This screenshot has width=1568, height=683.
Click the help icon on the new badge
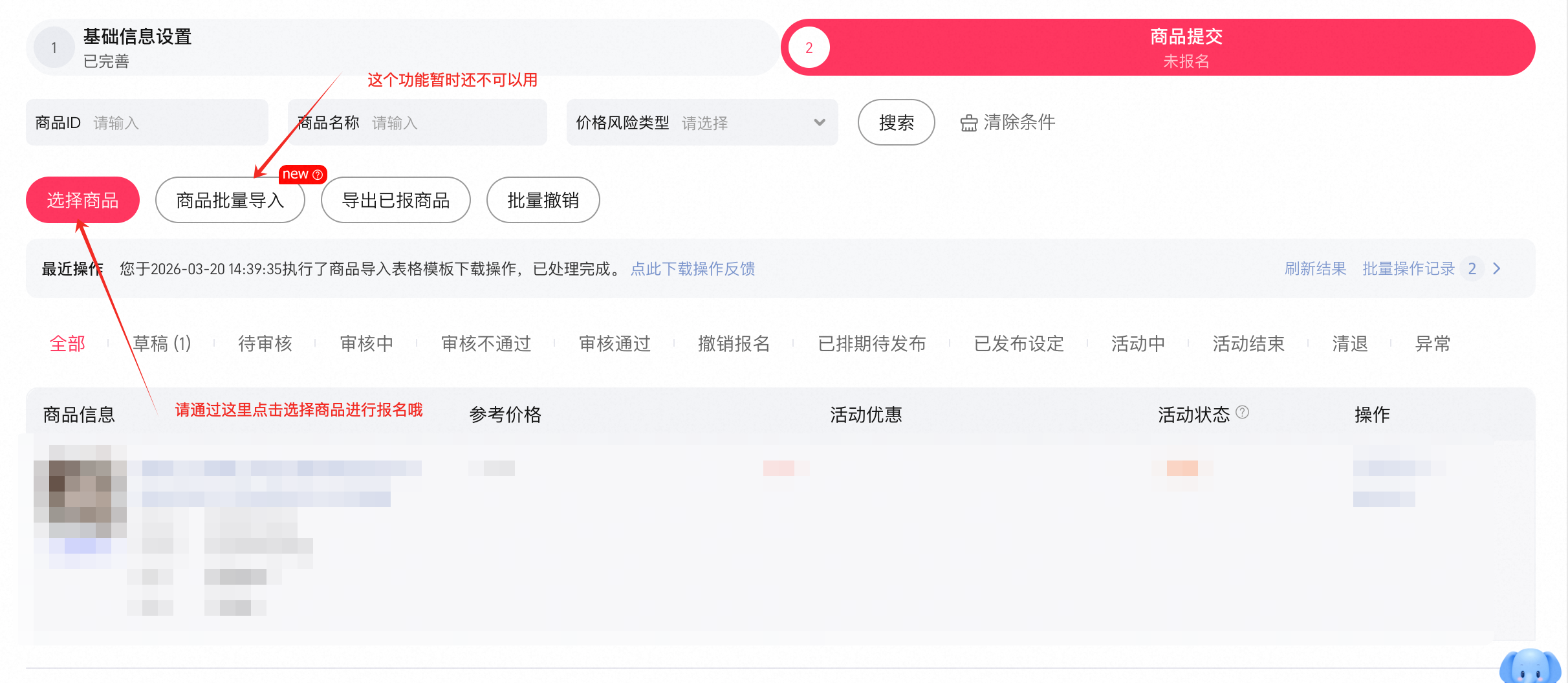coord(318,175)
